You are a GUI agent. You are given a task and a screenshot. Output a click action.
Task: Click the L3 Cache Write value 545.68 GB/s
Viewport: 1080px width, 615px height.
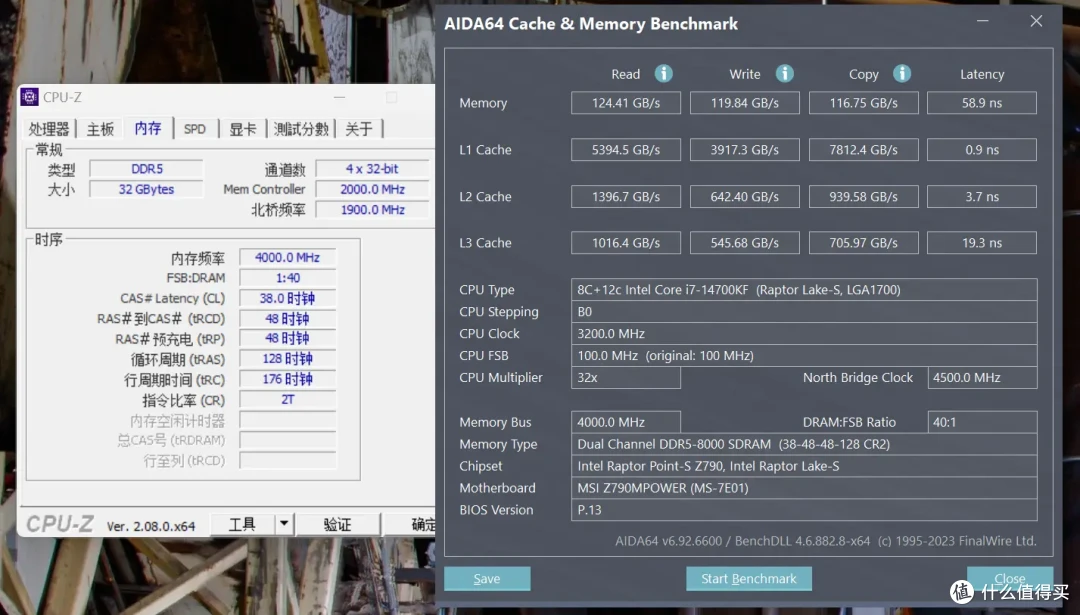click(x=745, y=242)
